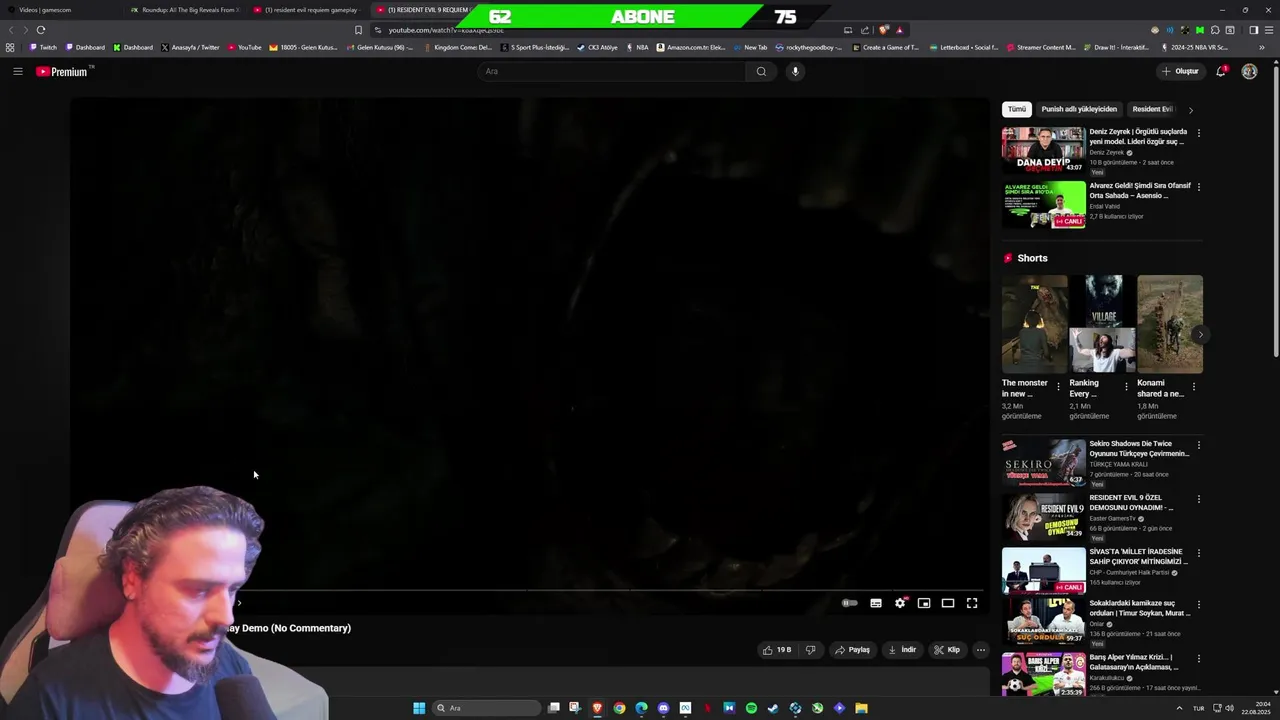Click the Windows Start button
The height and width of the screenshot is (720, 1280).
click(419, 708)
